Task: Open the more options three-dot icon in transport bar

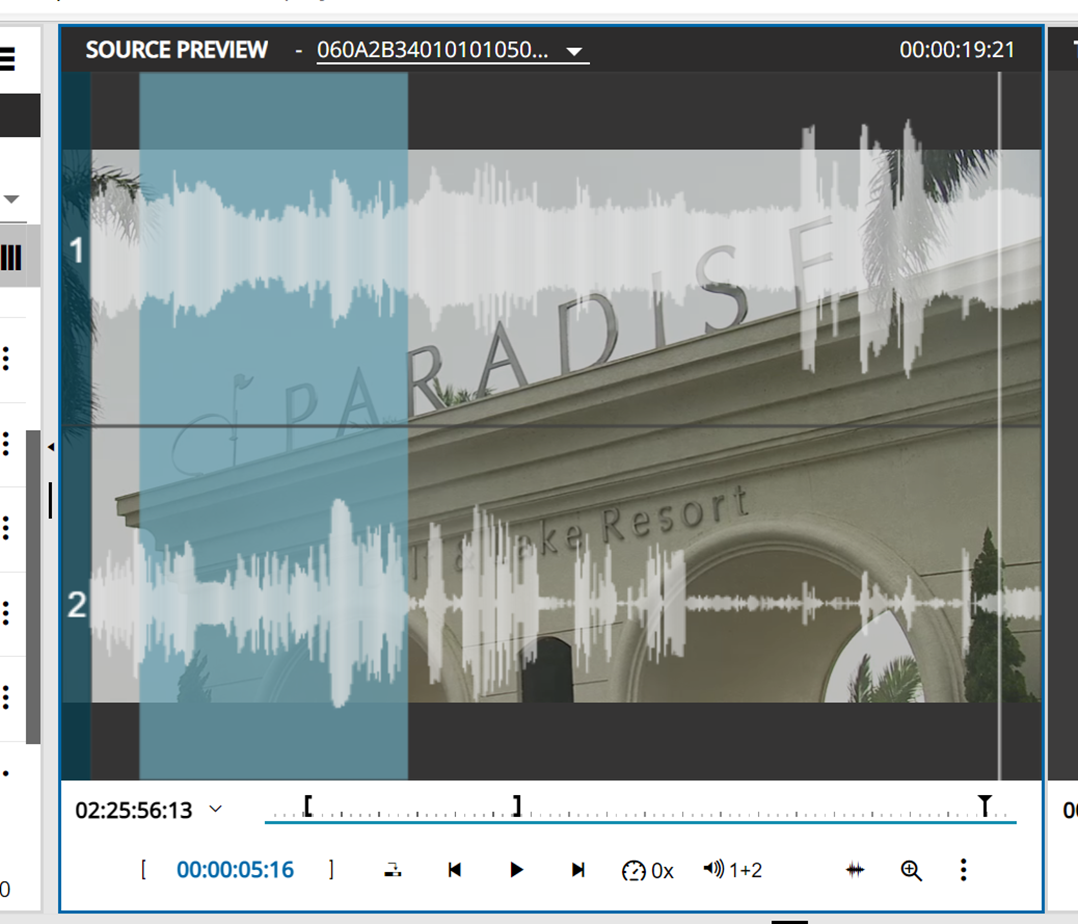Action: point(962,870)
